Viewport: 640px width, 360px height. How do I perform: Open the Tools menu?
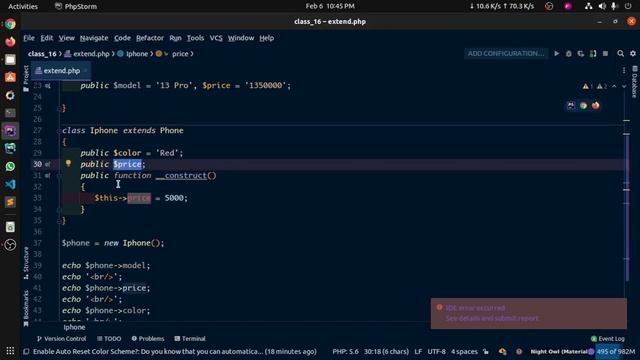[195, 38]
